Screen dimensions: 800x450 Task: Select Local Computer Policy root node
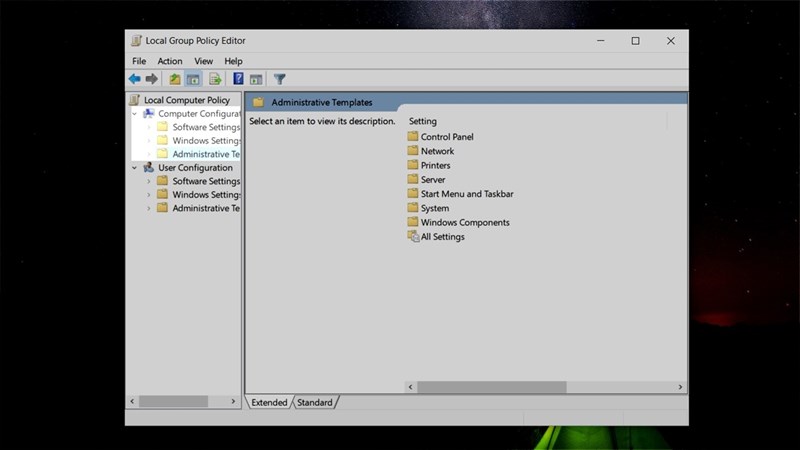[187, 100]
